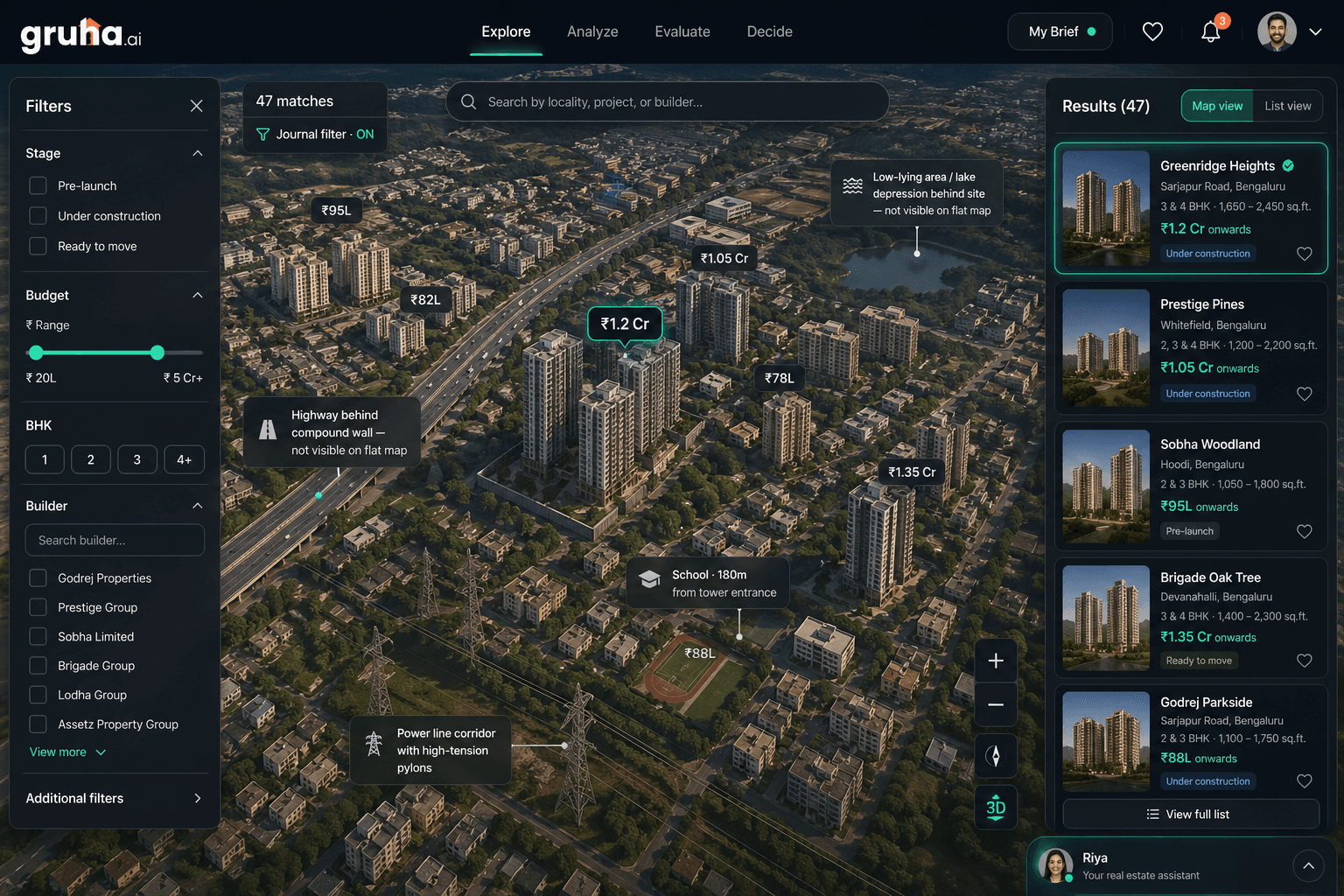Switch to the Explore tab
Image resolution: width=1344 pixels, height=896 pixels.
click(x=506, y=31)
